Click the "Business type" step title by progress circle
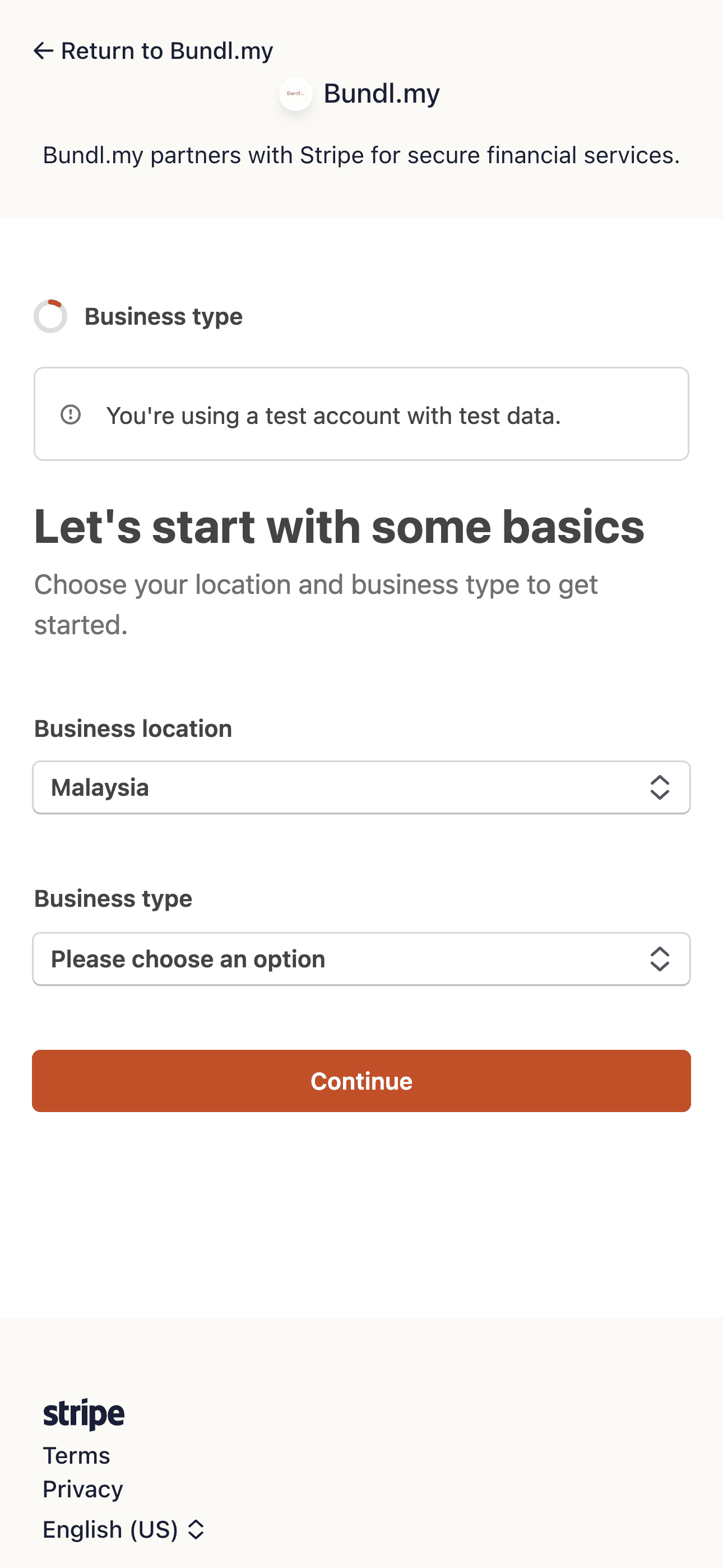This screenshot has width=723, height=1568. [163, 316]
